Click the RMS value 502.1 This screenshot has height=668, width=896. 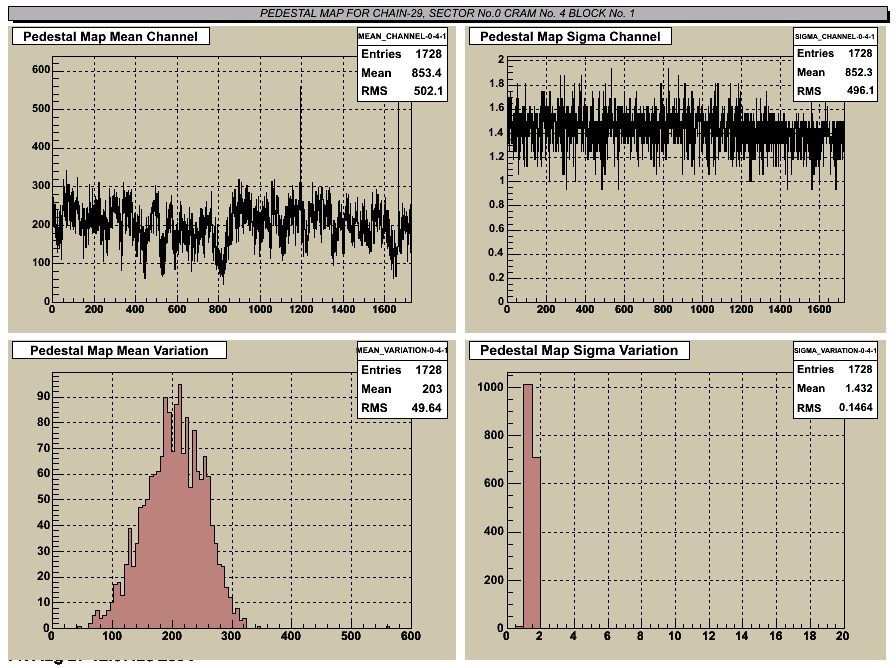[428, 91]
